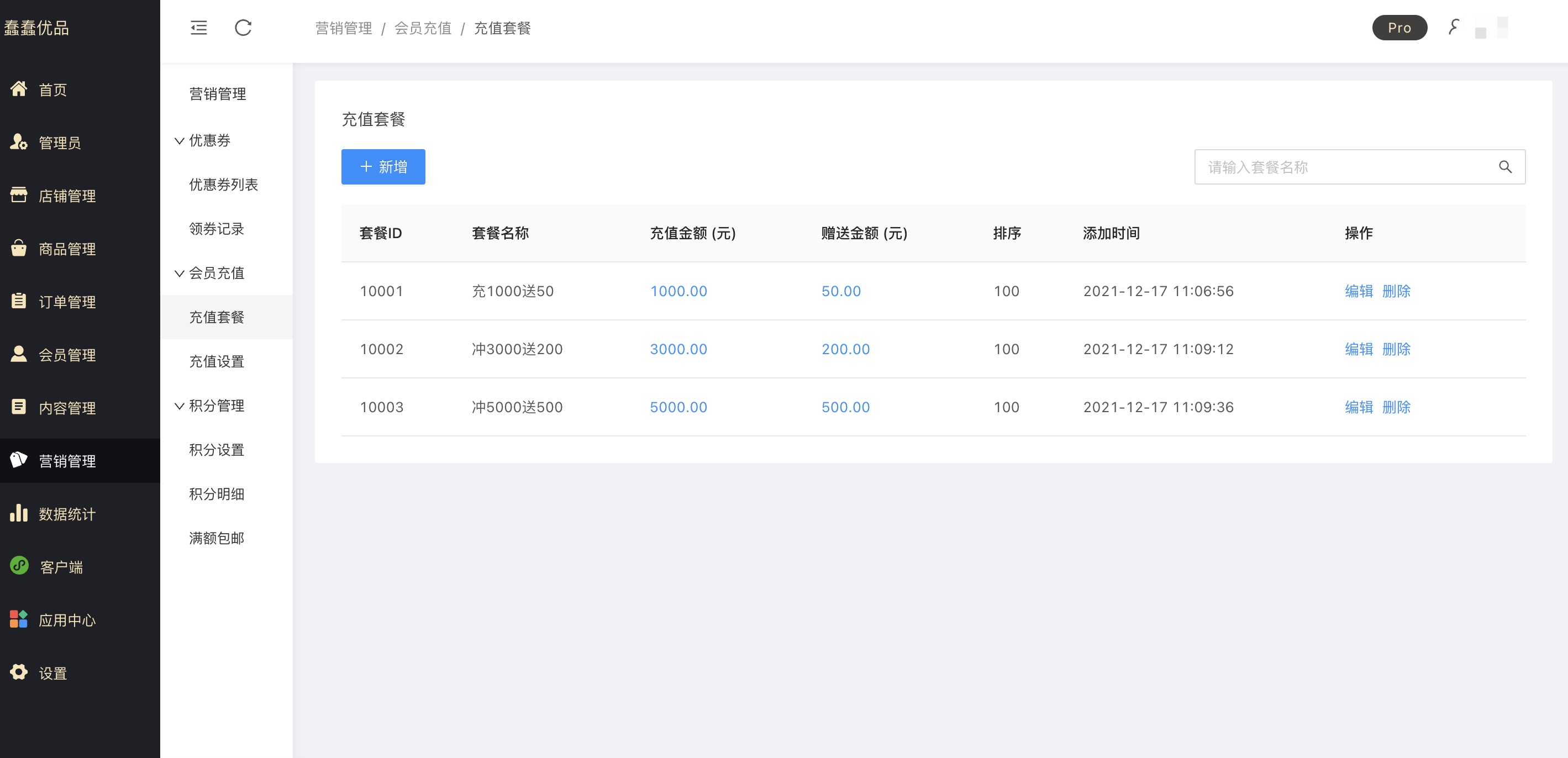
Task: Click the 新增 button
Action: click(x=383, y=167)
